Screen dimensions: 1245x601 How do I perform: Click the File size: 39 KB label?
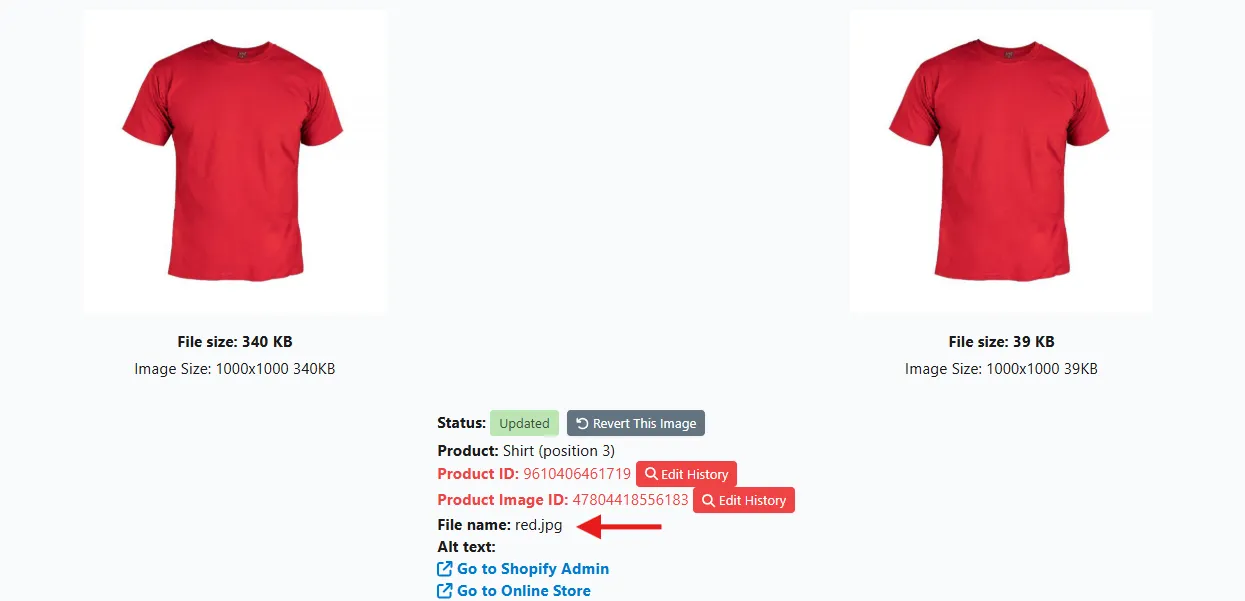[1001, 342]
